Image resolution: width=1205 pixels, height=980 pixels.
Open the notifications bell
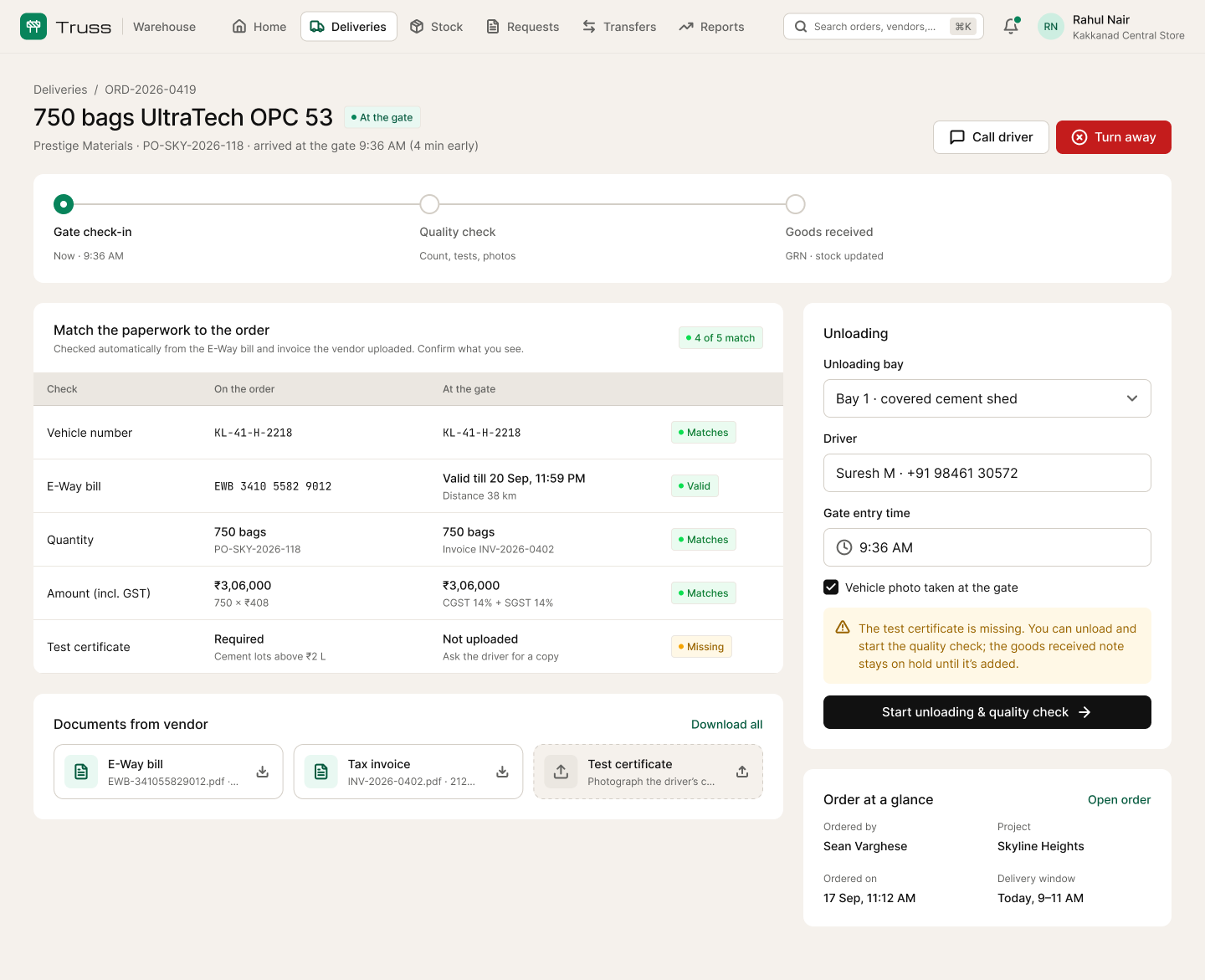click(x=1011, y=26)
